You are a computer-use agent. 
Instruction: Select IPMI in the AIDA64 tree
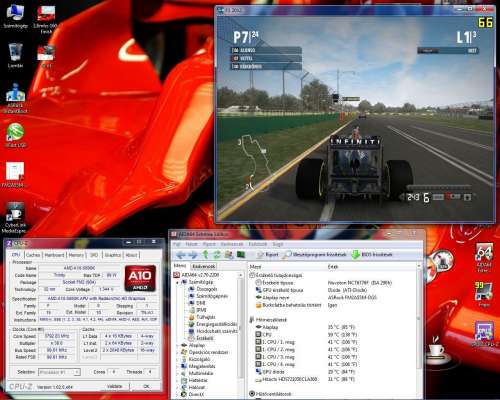[197, 310]
